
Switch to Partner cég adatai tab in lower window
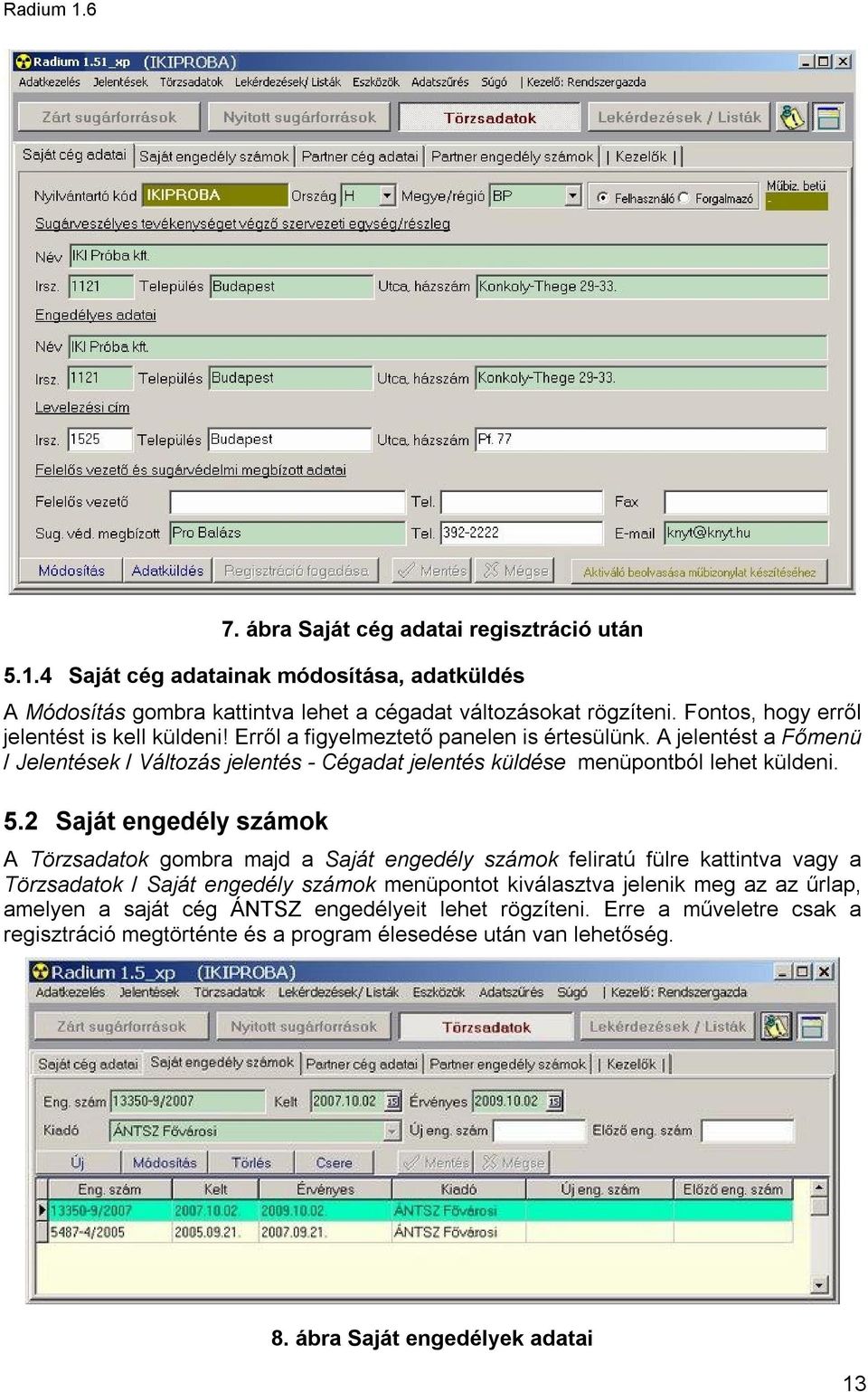pyautogui.click(x=362, y=1065)
